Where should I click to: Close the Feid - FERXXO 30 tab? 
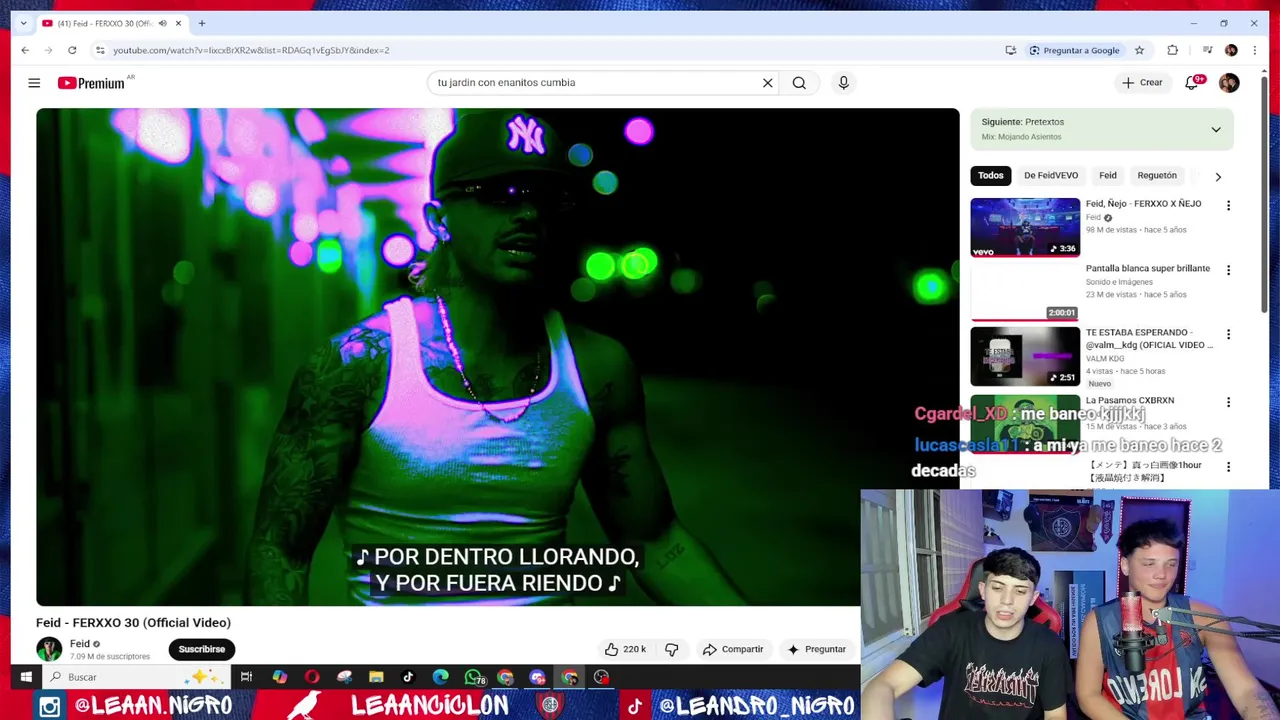click(x=178, y=23)
